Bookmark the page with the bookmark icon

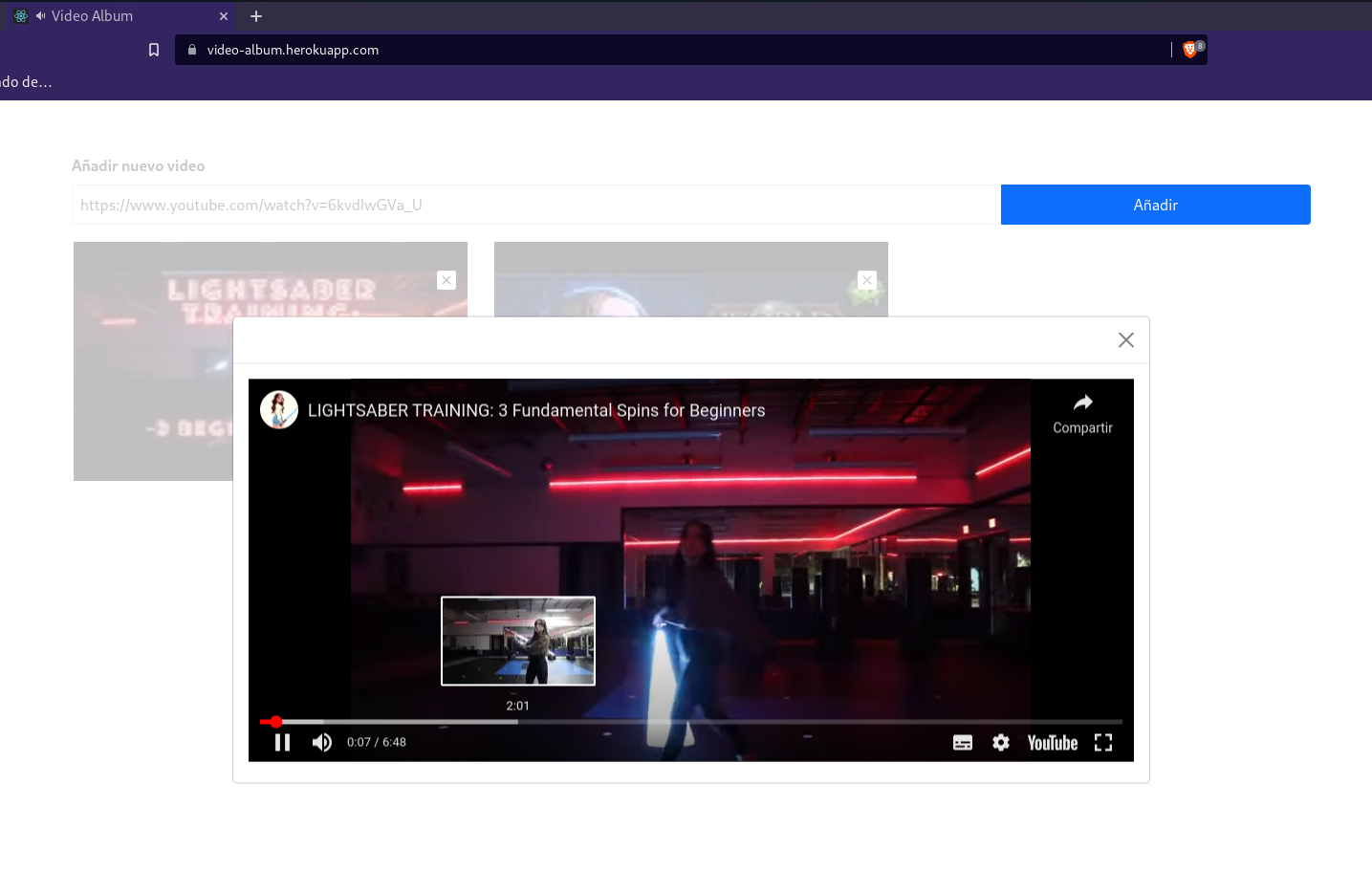tap(154, 49)
